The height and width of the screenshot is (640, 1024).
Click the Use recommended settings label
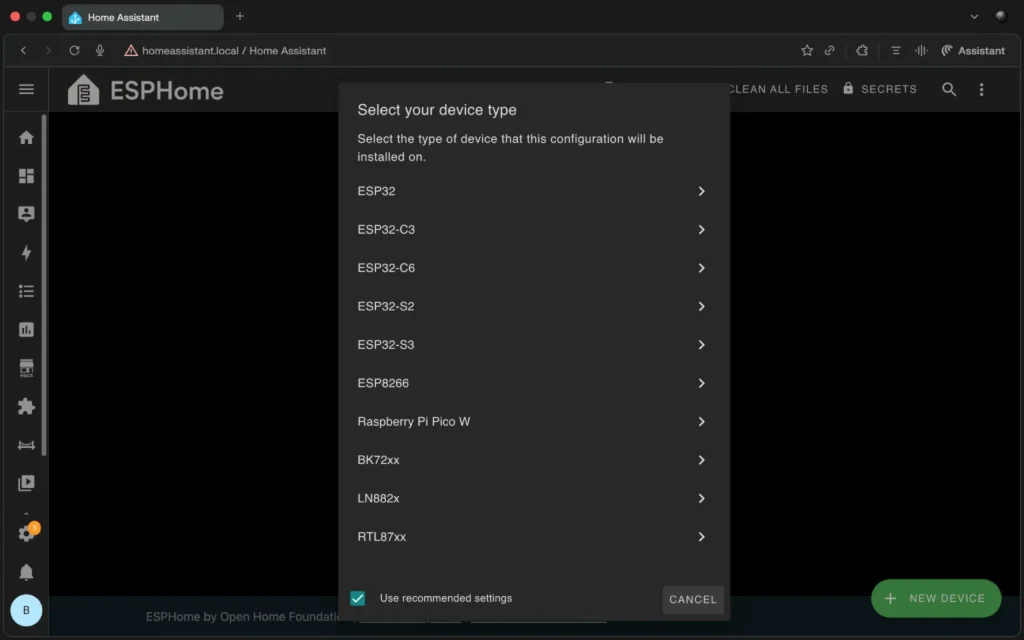tap(445, 598)
